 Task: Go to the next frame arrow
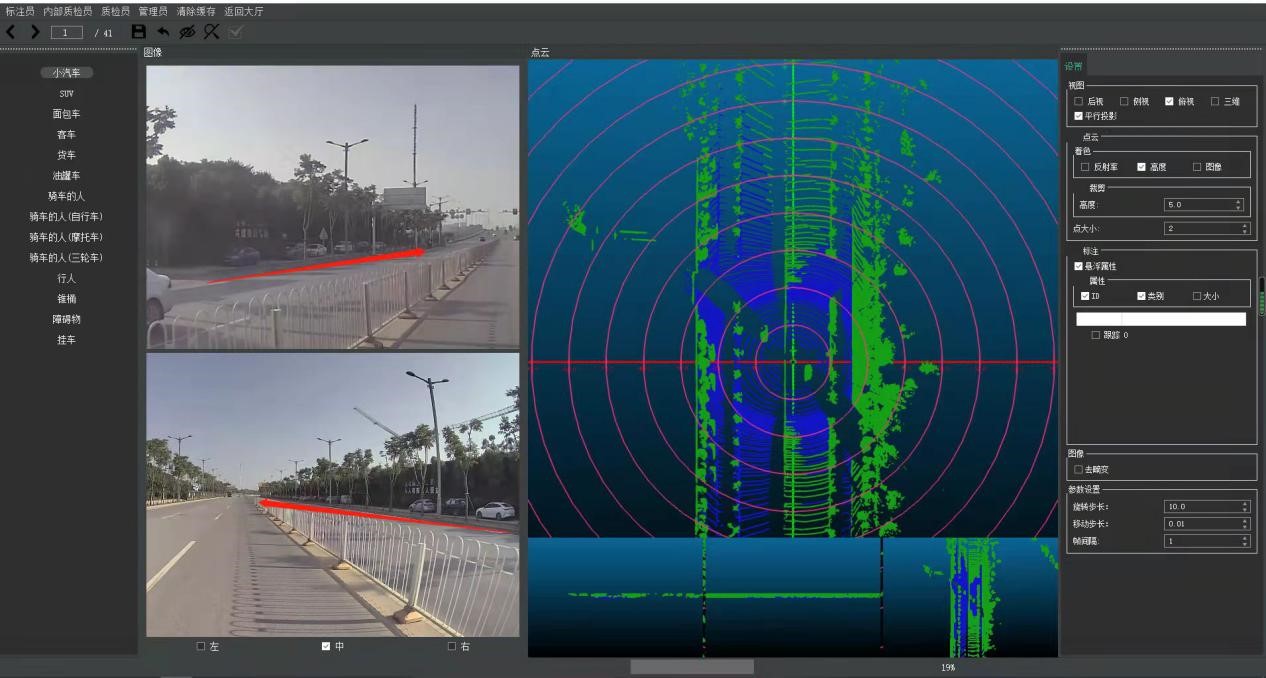pos(35,32)
